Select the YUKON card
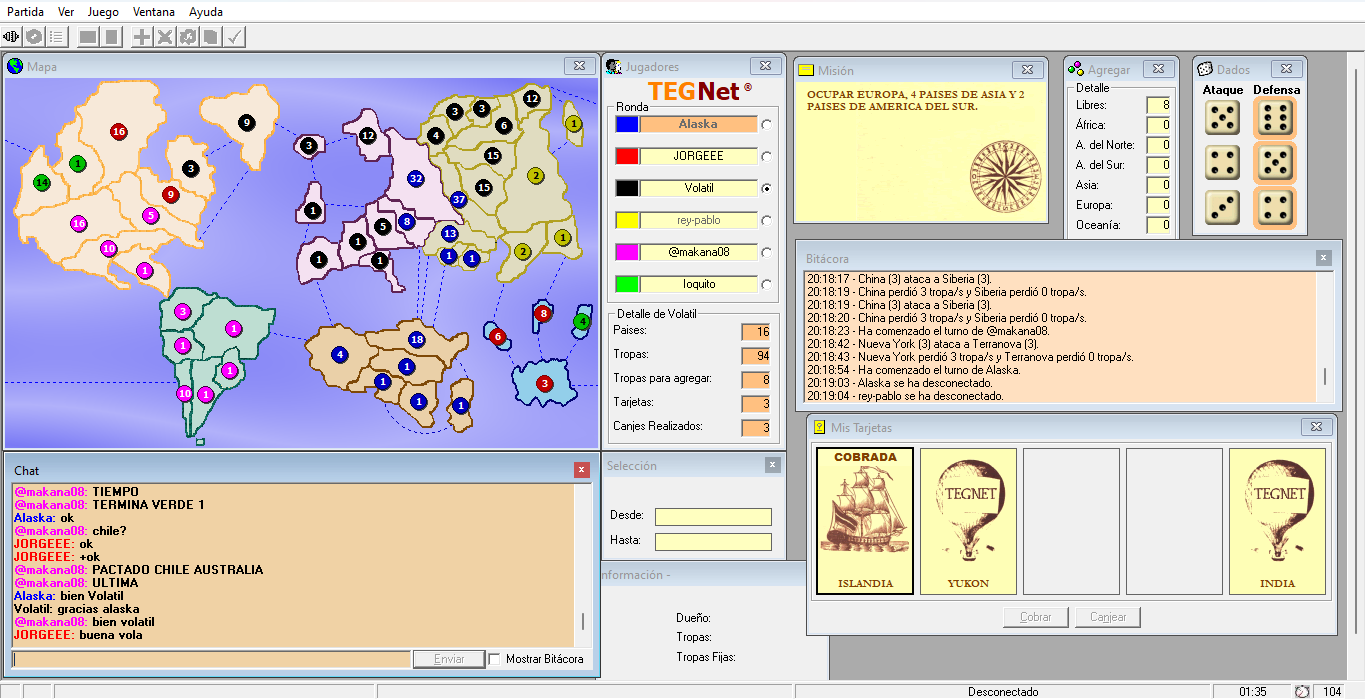1365x699 pixels. [x=968, y=521]
